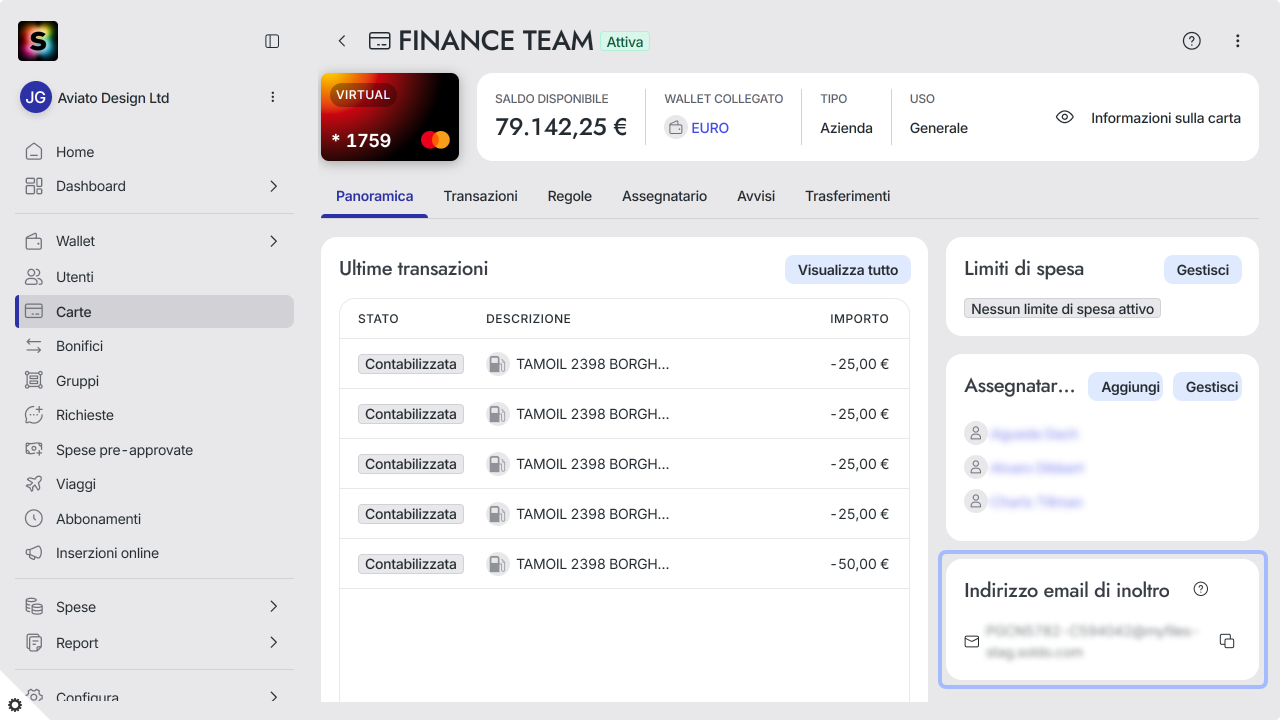Click the IMPORTO column header

pos(859,319)
